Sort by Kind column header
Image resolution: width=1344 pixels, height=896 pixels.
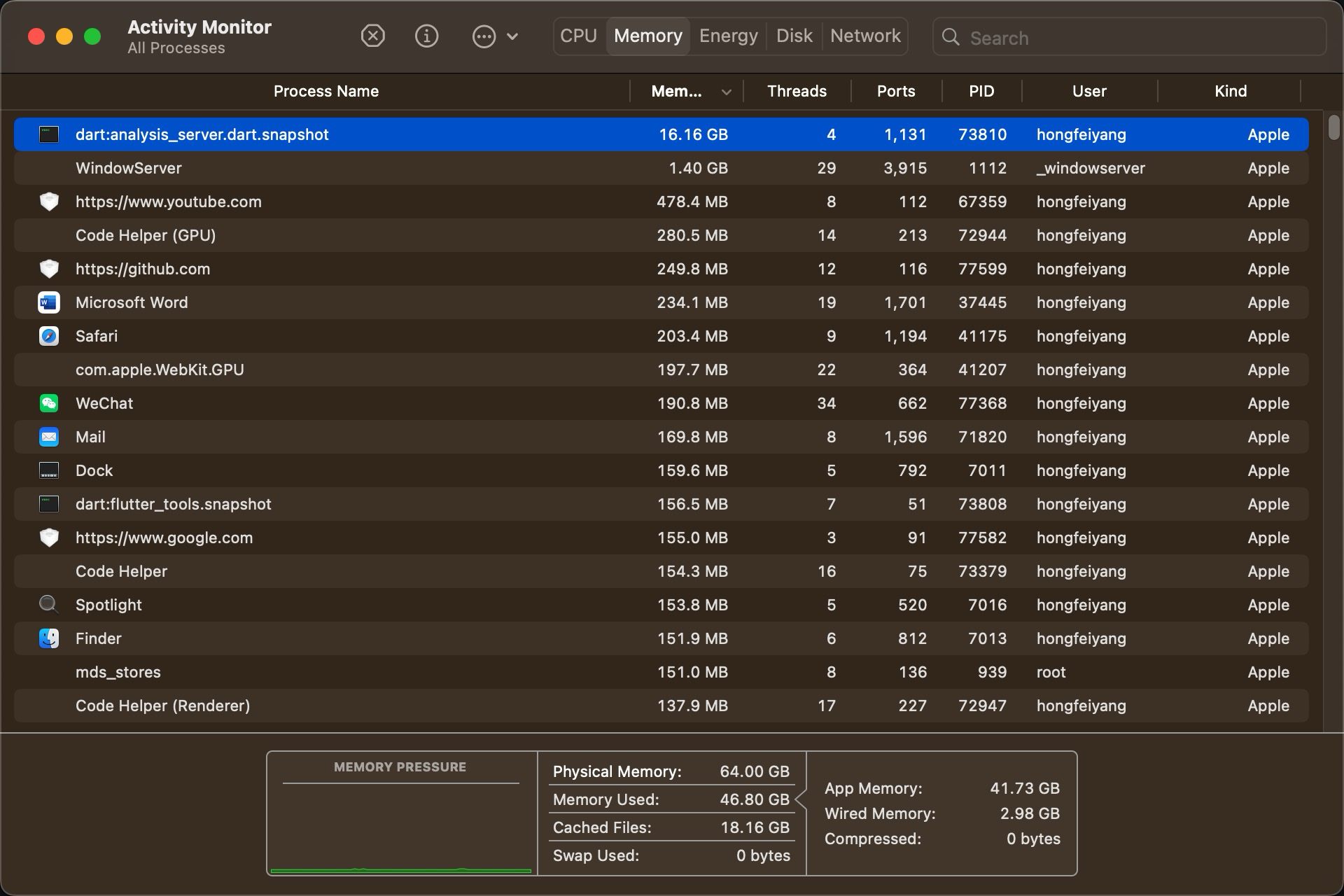coord(1231,91)
